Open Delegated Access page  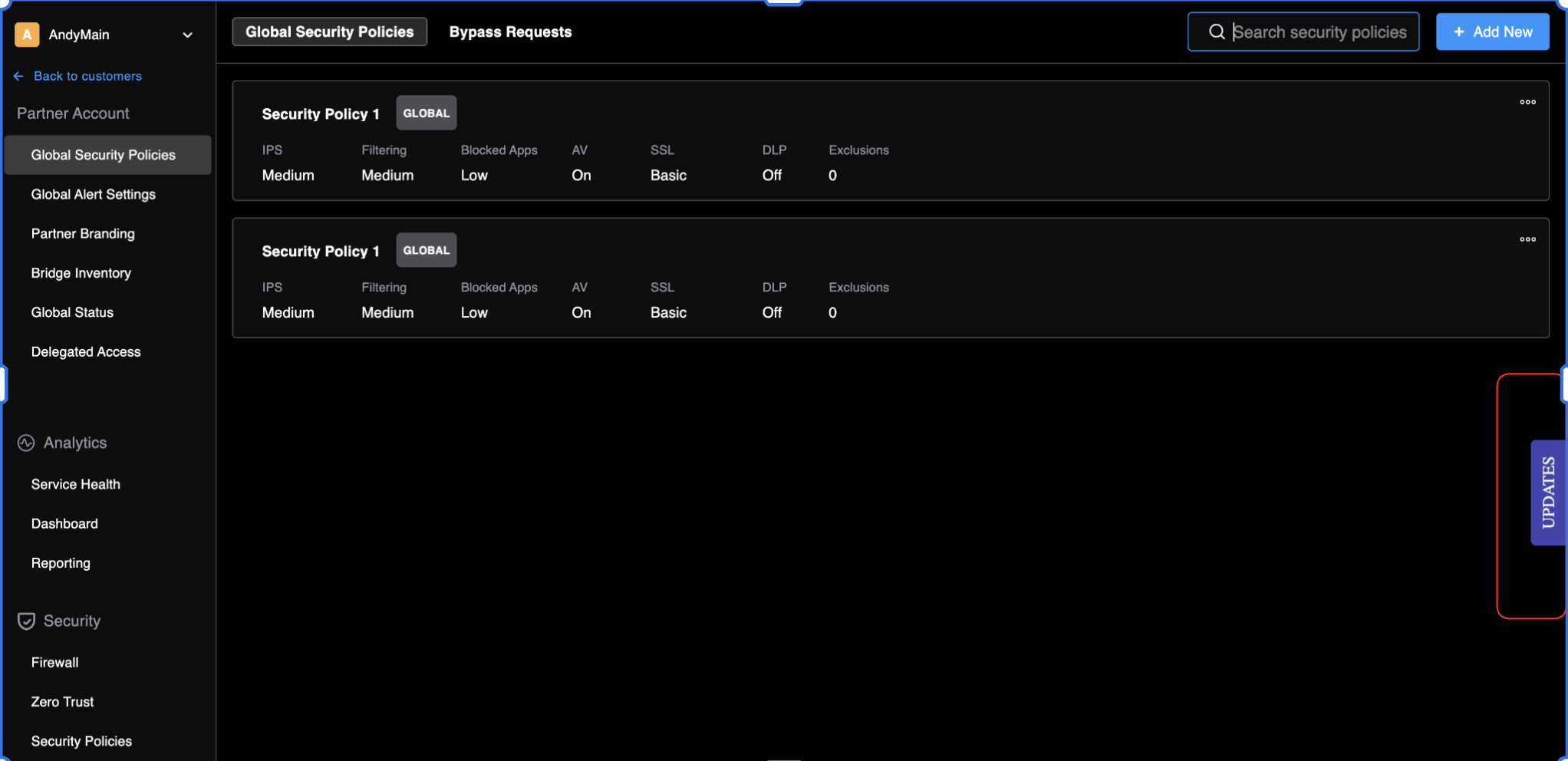click(86, 351)
